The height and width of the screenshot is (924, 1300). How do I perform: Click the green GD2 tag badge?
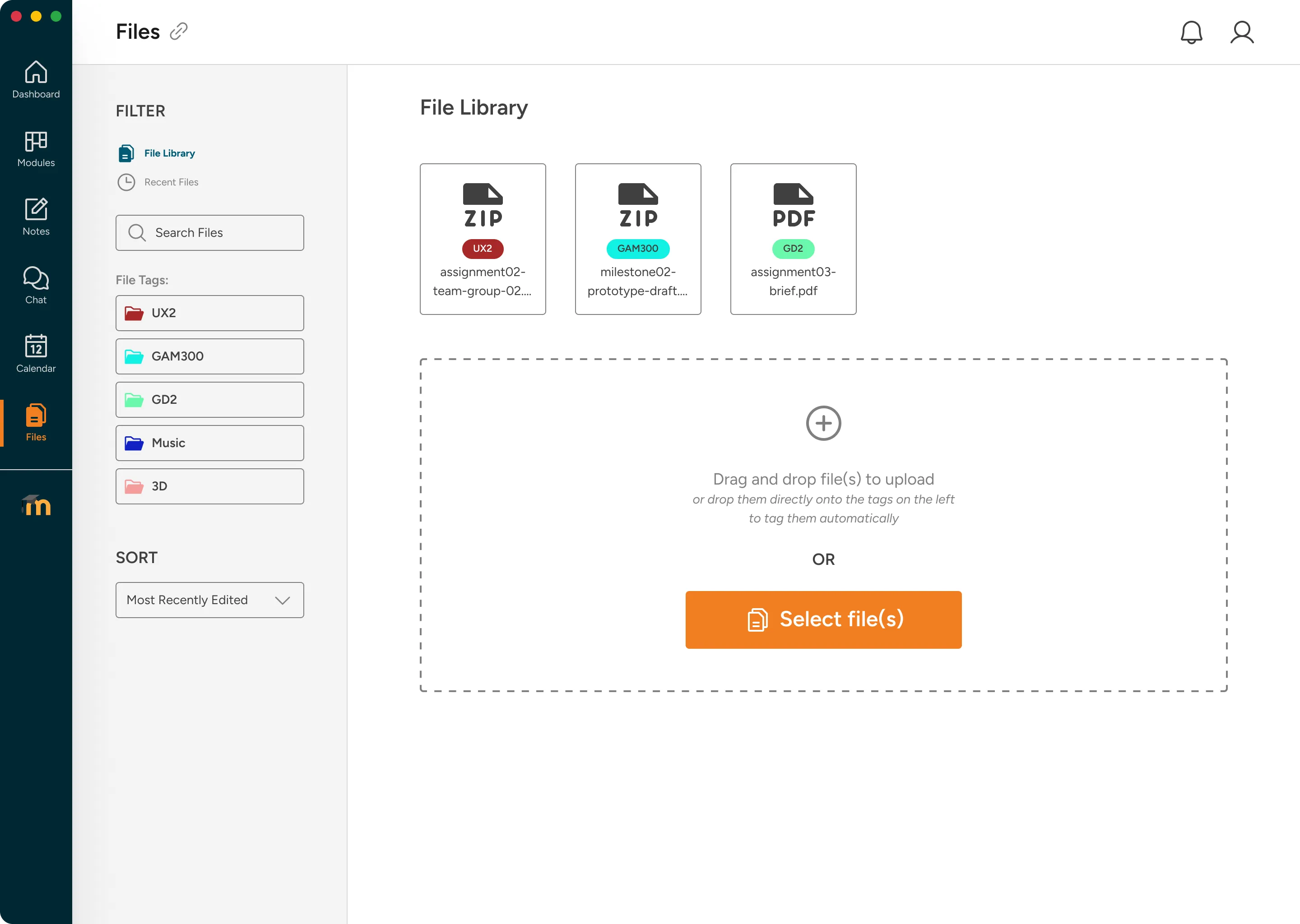pos(794,249)
